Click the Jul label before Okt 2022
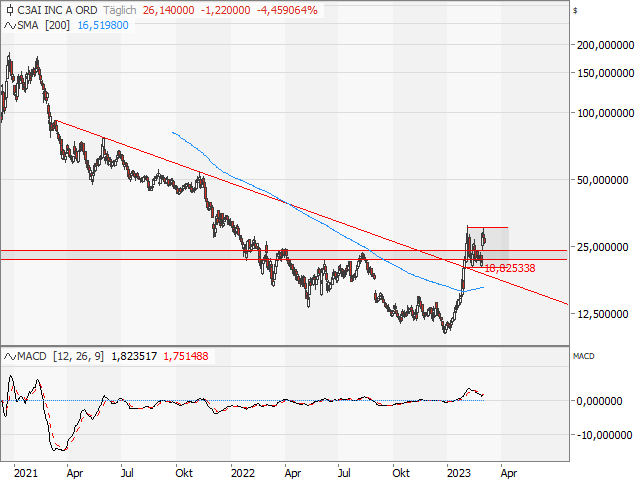This screenshot has height=480, width=640. (x=344, y=473)
